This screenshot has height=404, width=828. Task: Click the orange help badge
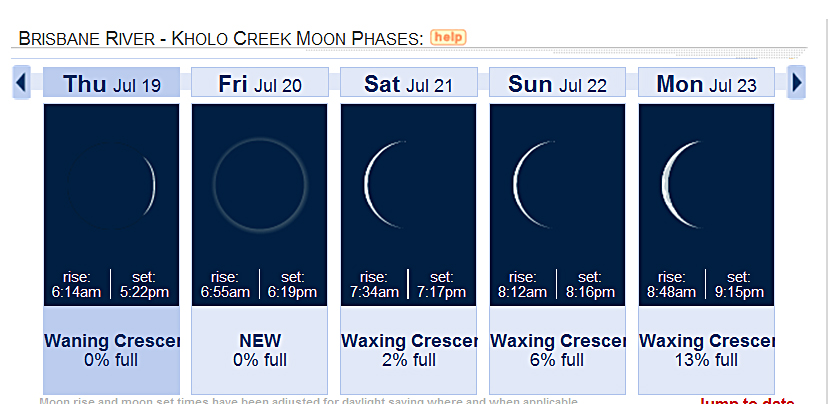coord(448,38)
